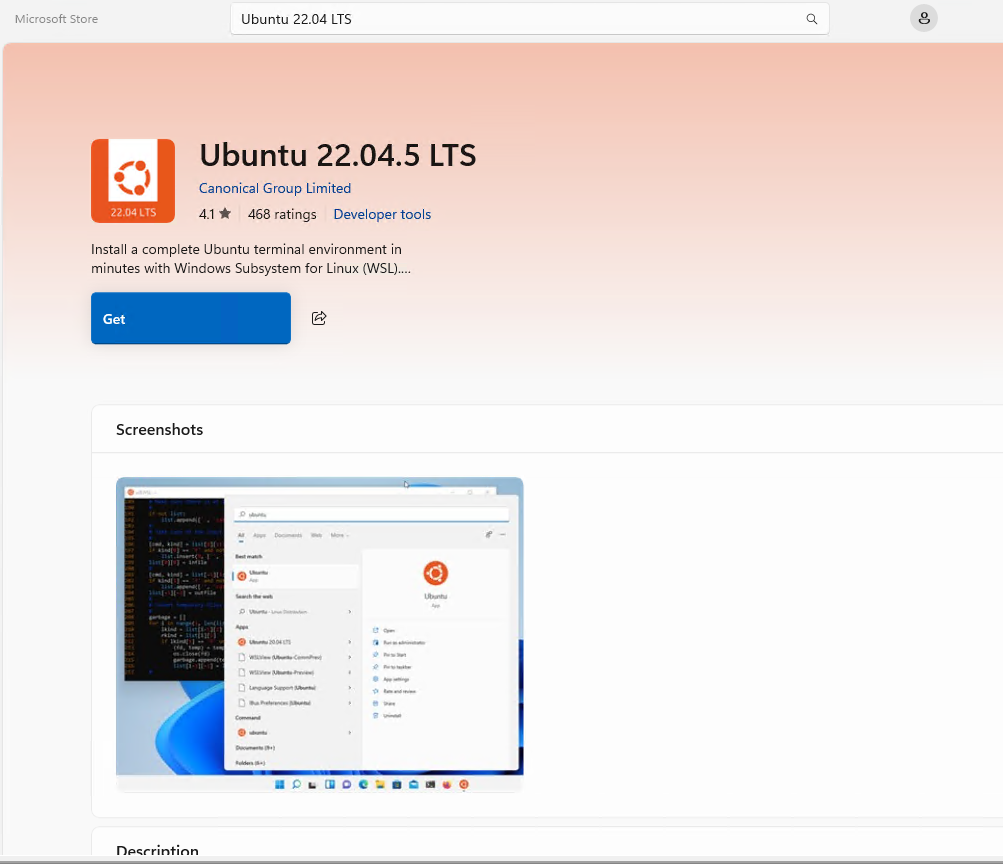Viewport: 1003px width, 864px height.
Task: Click the Description section heading
Action: pyautogui.click(x=157, y=850)
